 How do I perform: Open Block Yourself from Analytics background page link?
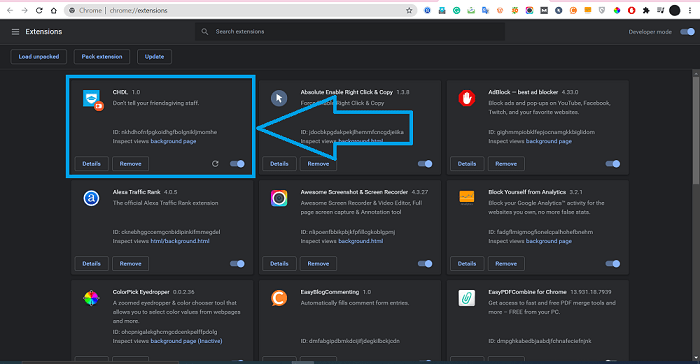point(549,241)
